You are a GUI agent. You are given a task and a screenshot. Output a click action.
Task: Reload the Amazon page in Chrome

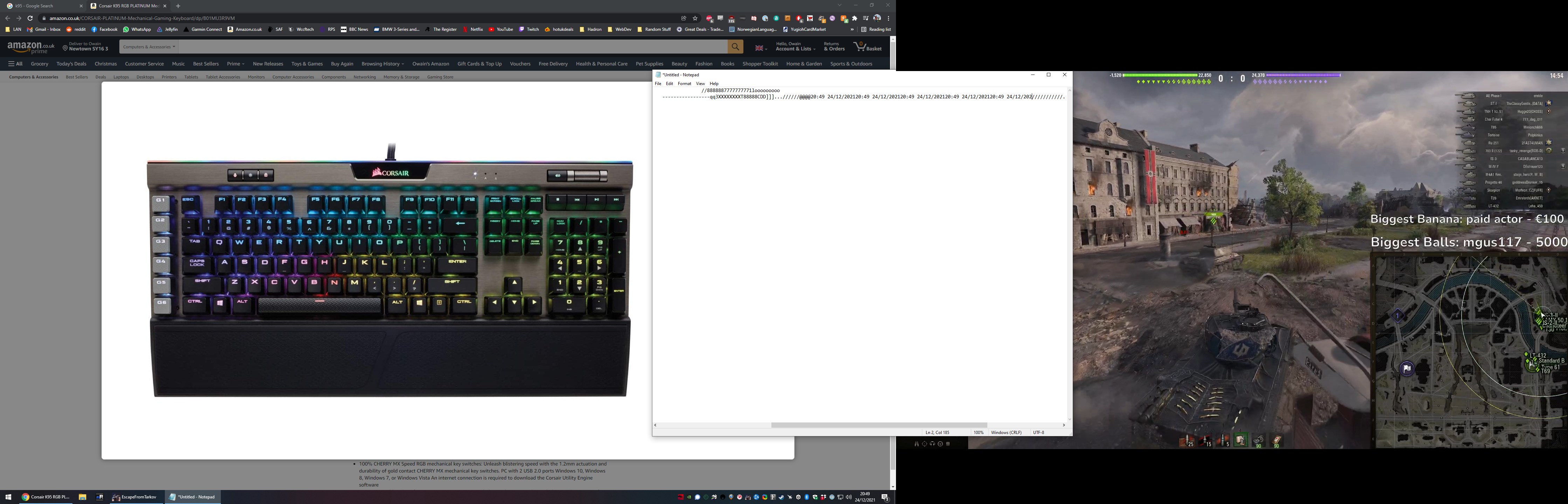pos(30,18)
